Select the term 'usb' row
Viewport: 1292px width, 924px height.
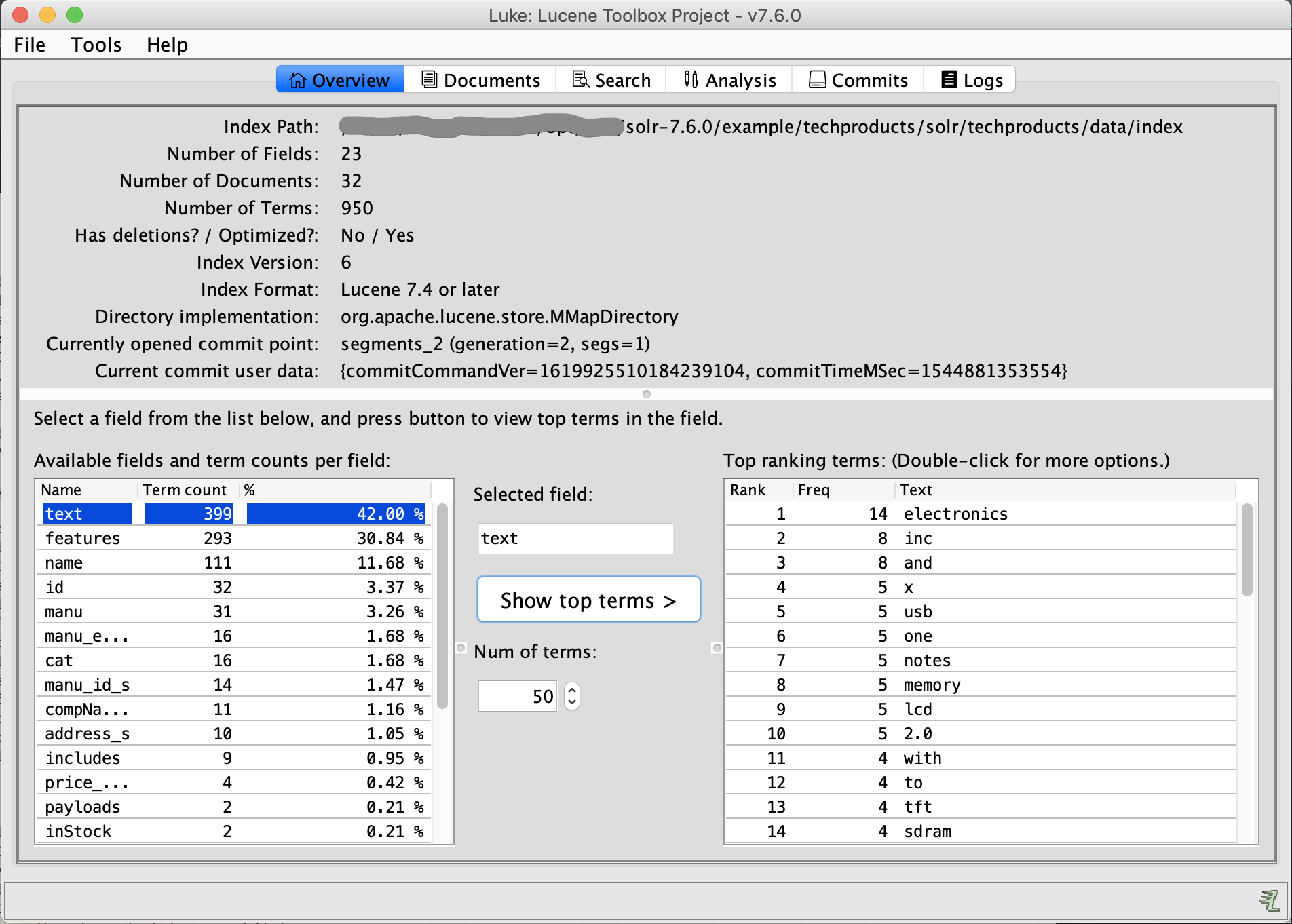click(981, 611)
